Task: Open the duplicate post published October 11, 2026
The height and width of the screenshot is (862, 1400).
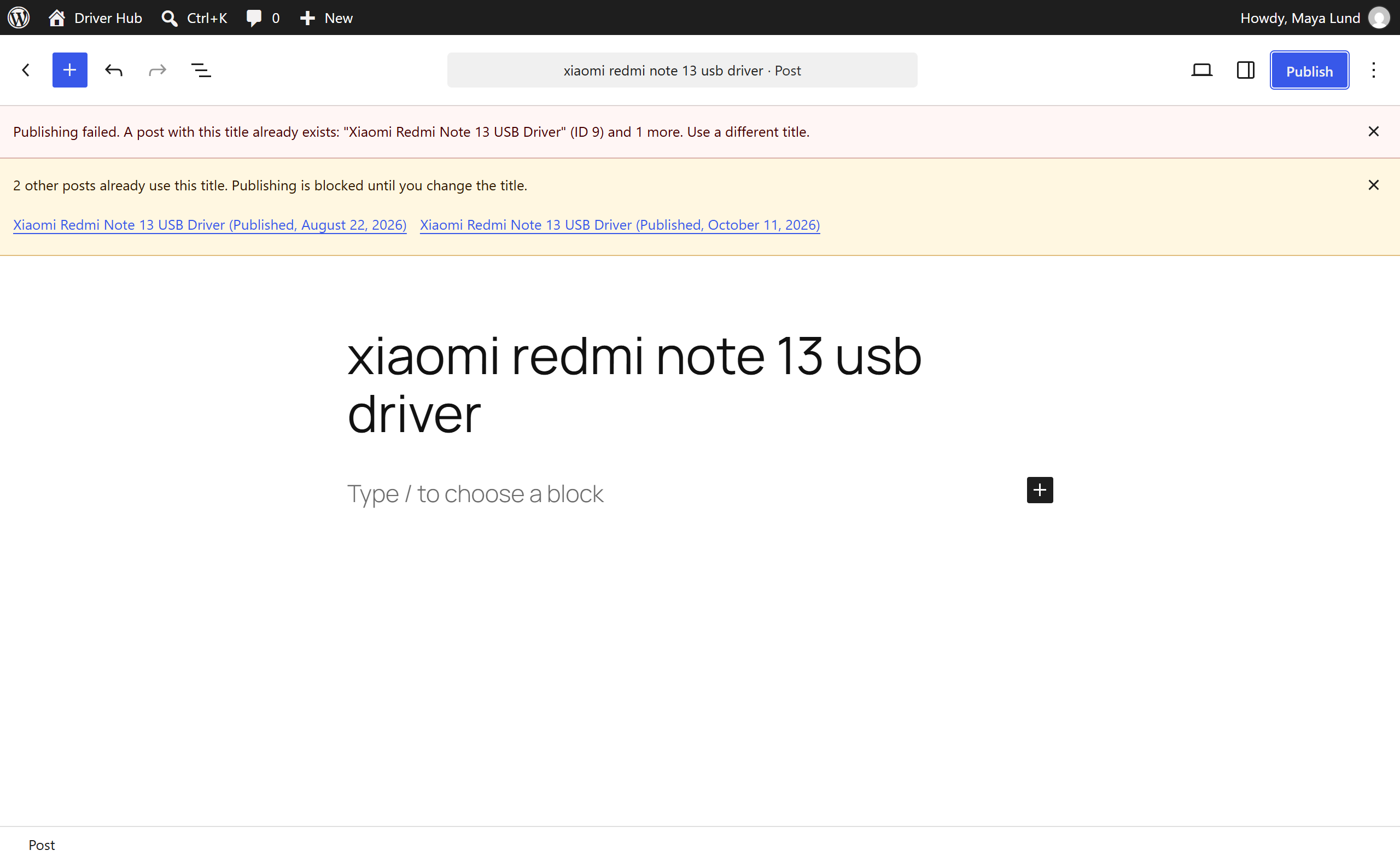Action: tap(620, 225)
